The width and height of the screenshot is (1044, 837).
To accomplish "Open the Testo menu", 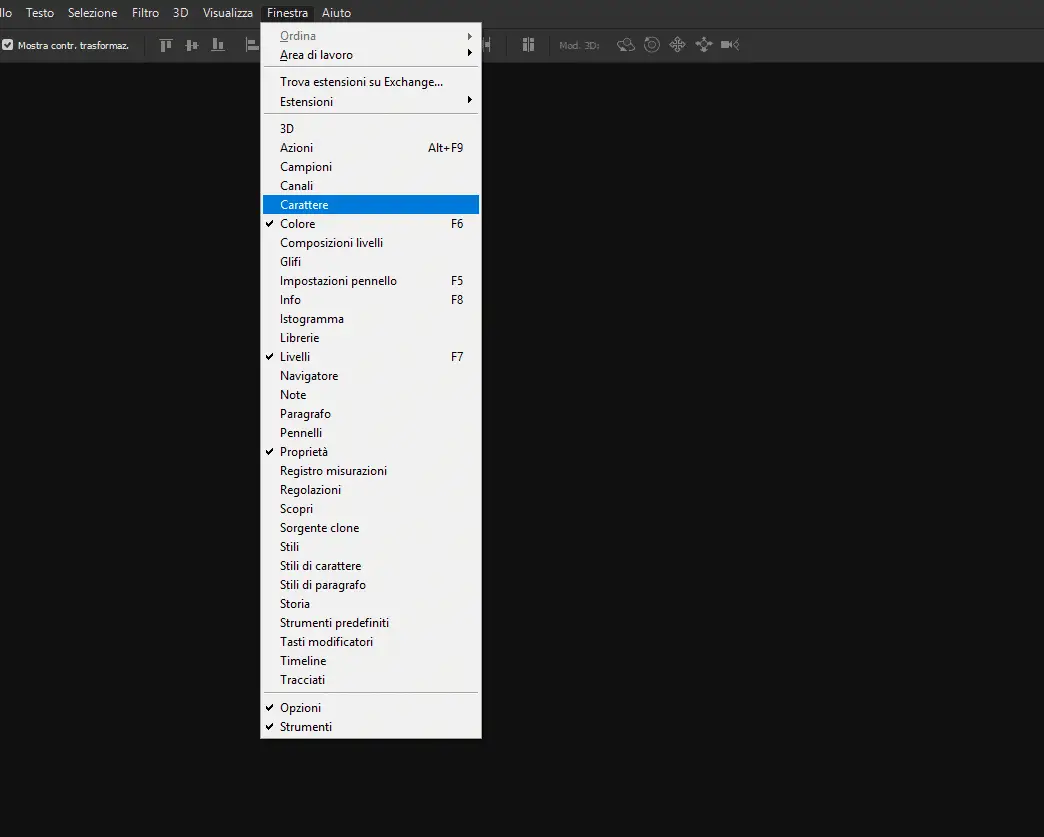I will (40, 13).
